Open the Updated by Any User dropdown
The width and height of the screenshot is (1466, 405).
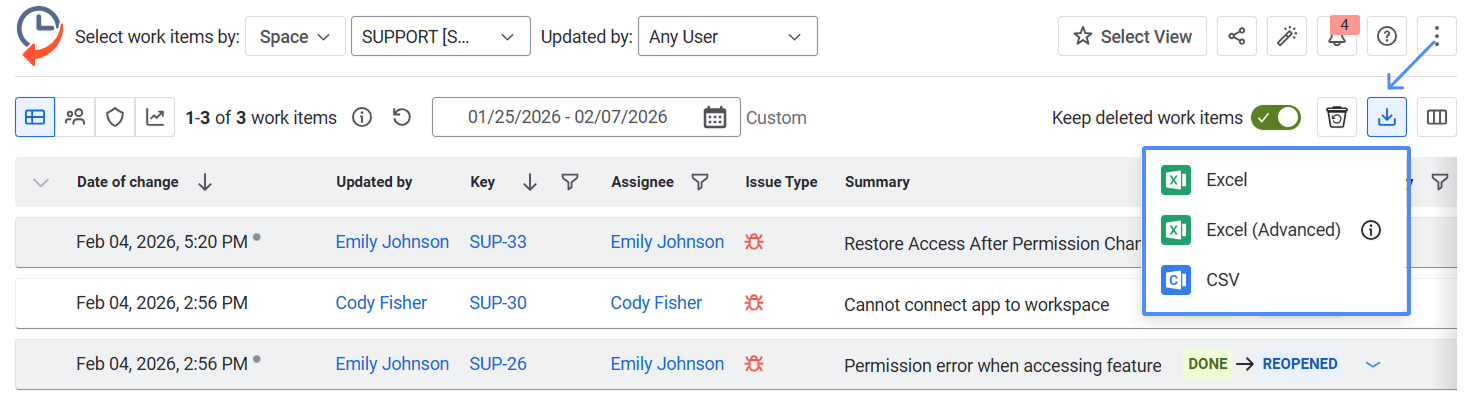[727, 37]
